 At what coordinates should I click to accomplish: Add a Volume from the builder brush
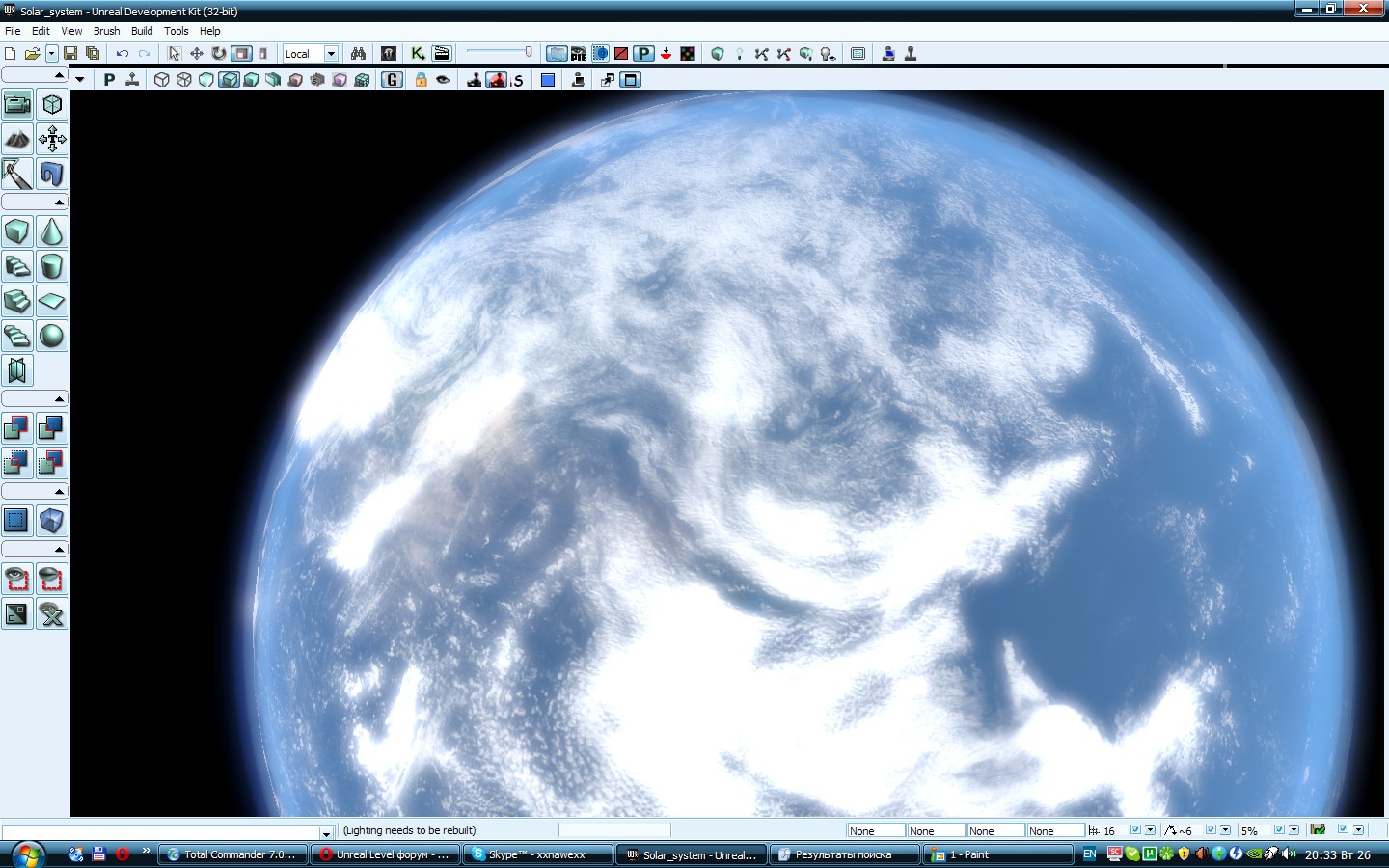pyautogui.click(x=52, y=521)
